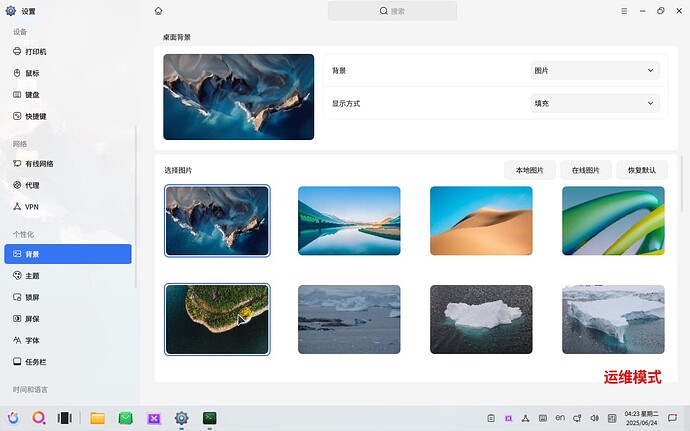Select the small floating iceberg wallpaper
The height and width of the screenshot is (431, 690).
coord(481,319)
